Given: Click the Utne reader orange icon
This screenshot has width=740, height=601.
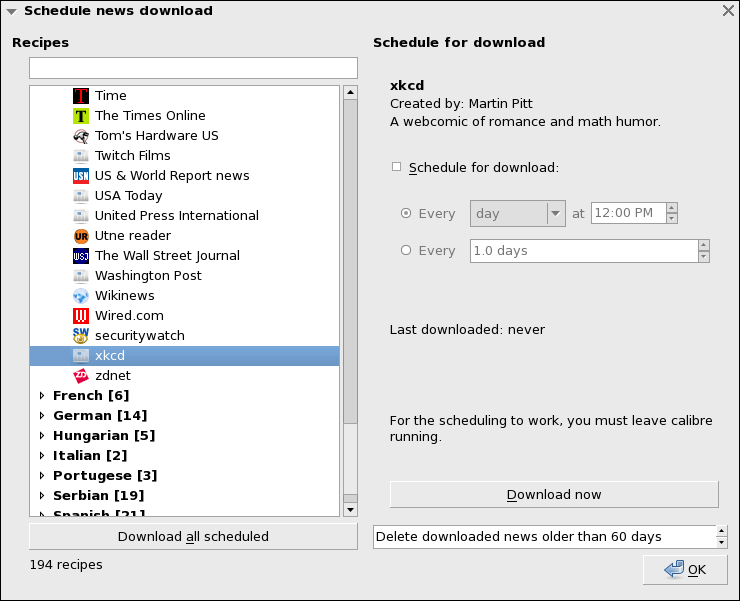Looking at the screenshot, I should tap(81, 236).
